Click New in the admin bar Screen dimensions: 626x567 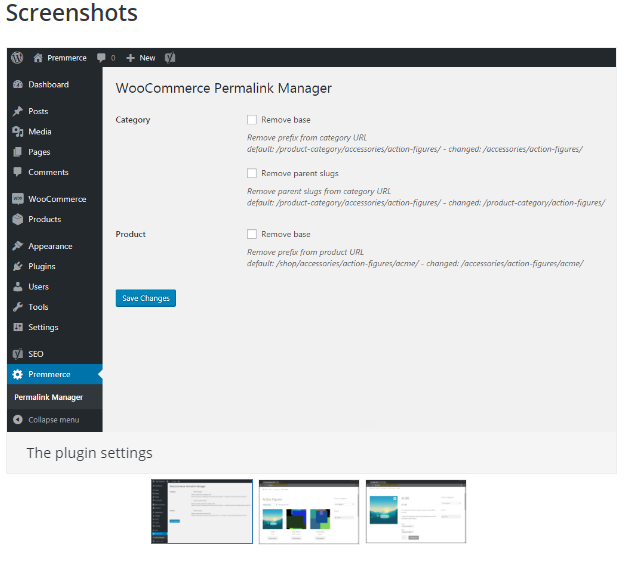point(147,58)
